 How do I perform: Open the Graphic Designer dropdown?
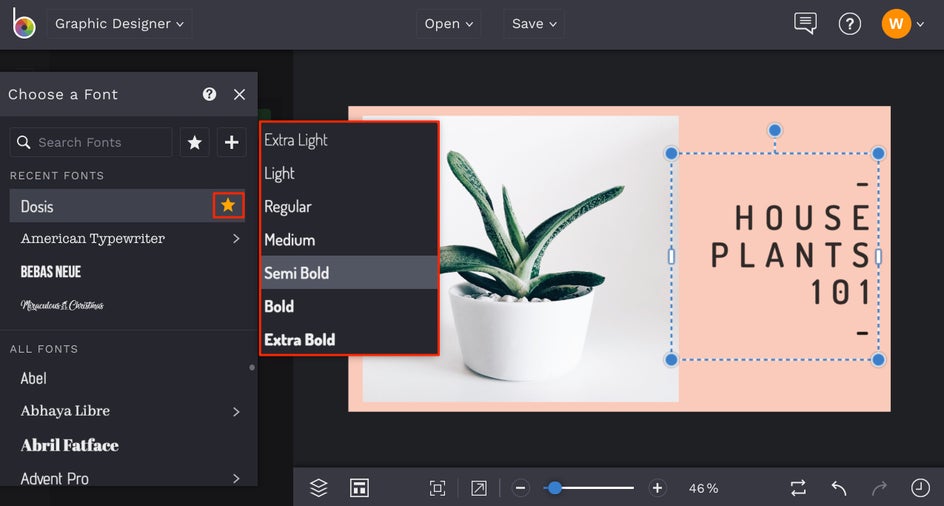tap(119, 24)
